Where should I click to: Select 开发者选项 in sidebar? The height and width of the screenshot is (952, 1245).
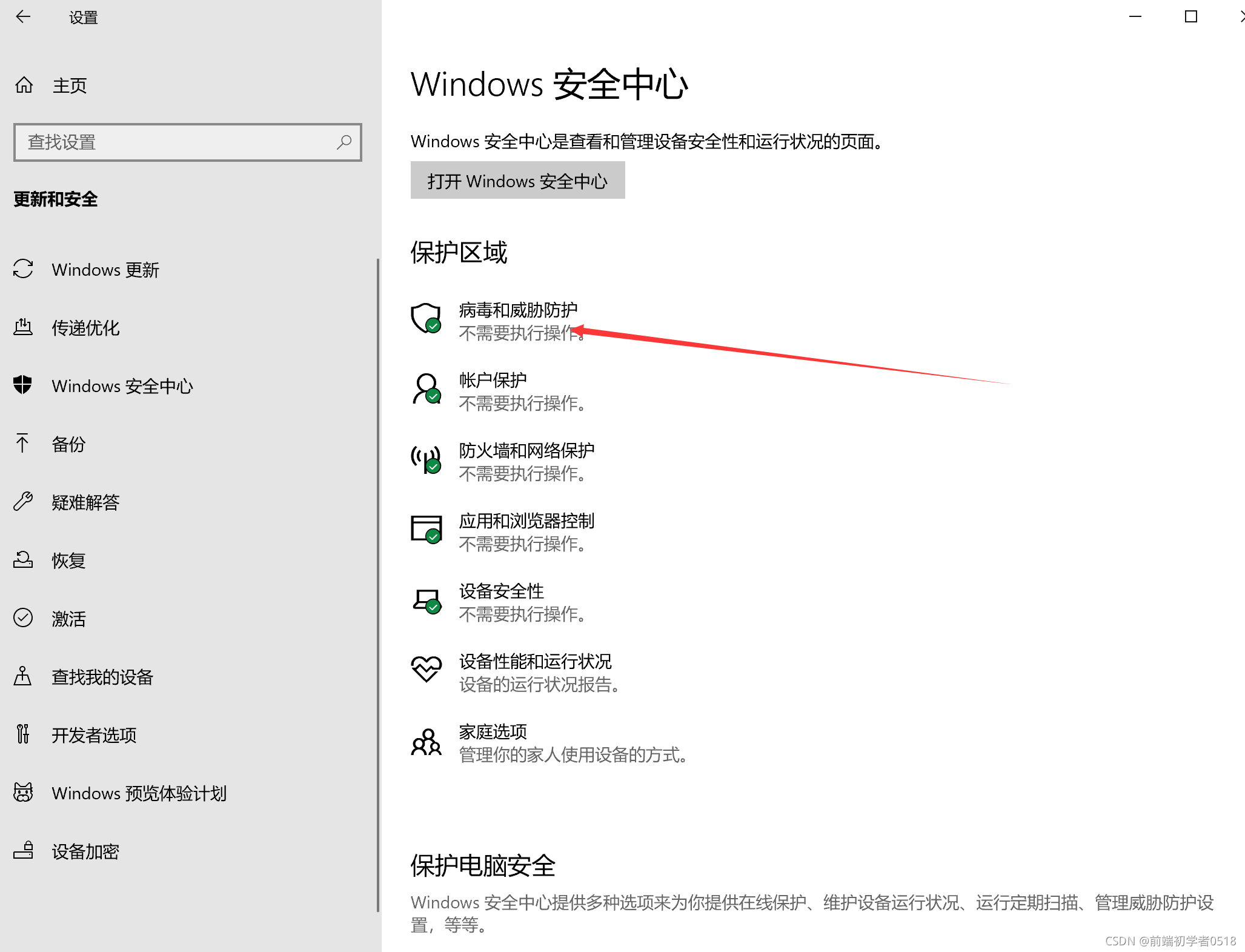[94, 735]
